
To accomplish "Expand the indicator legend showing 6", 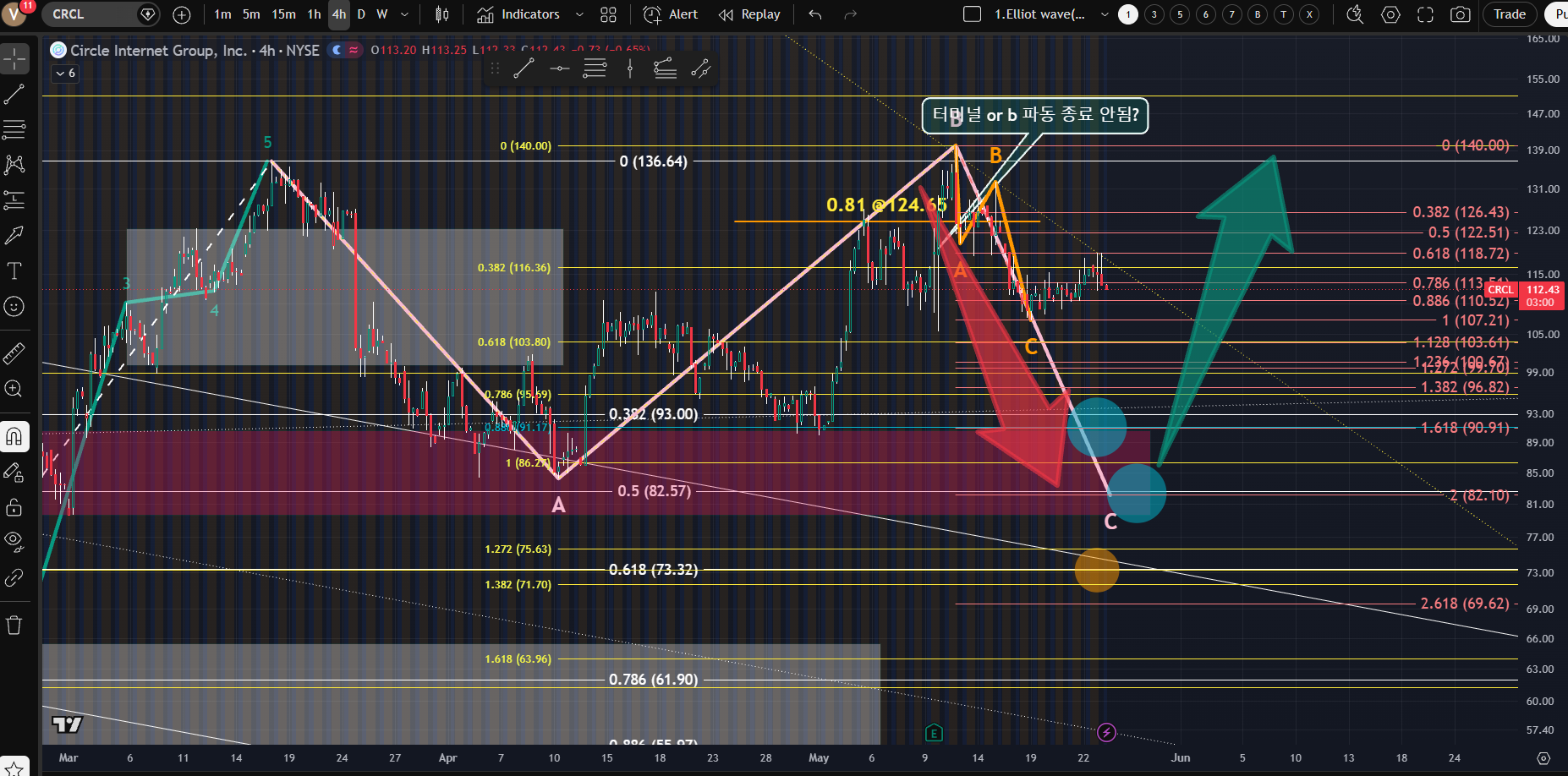I will pos(65,74).
